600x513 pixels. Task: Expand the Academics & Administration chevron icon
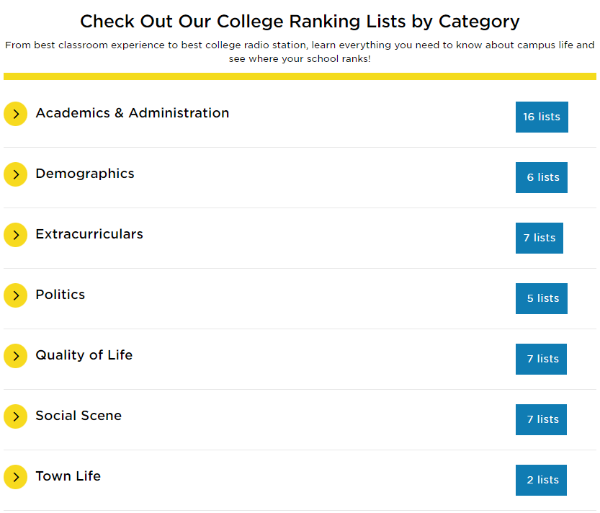(15, 114)
